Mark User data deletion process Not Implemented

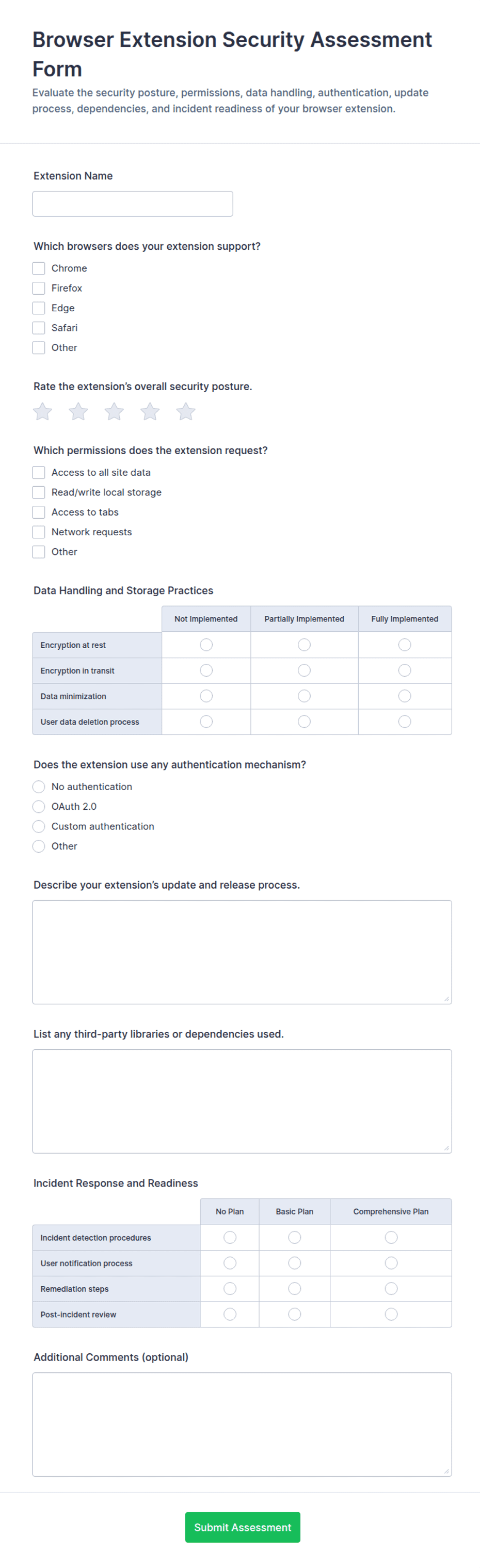tap(206, 722)
